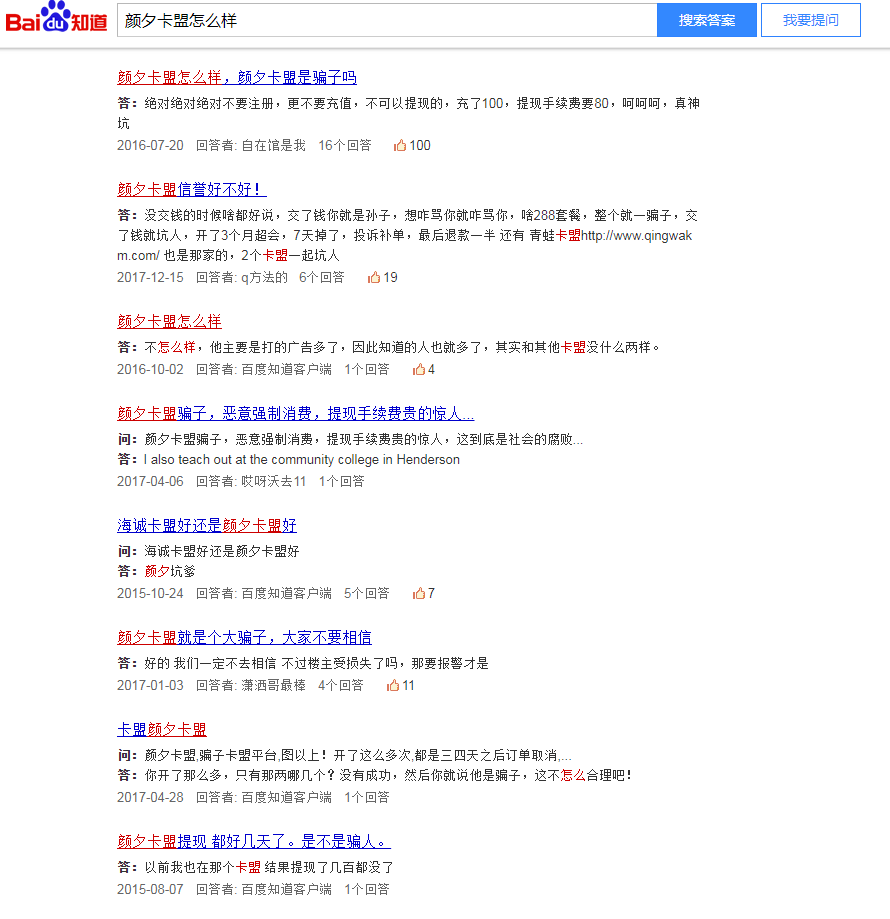Click thumbs-up icon with 19 likes

[x=374, y=277]
